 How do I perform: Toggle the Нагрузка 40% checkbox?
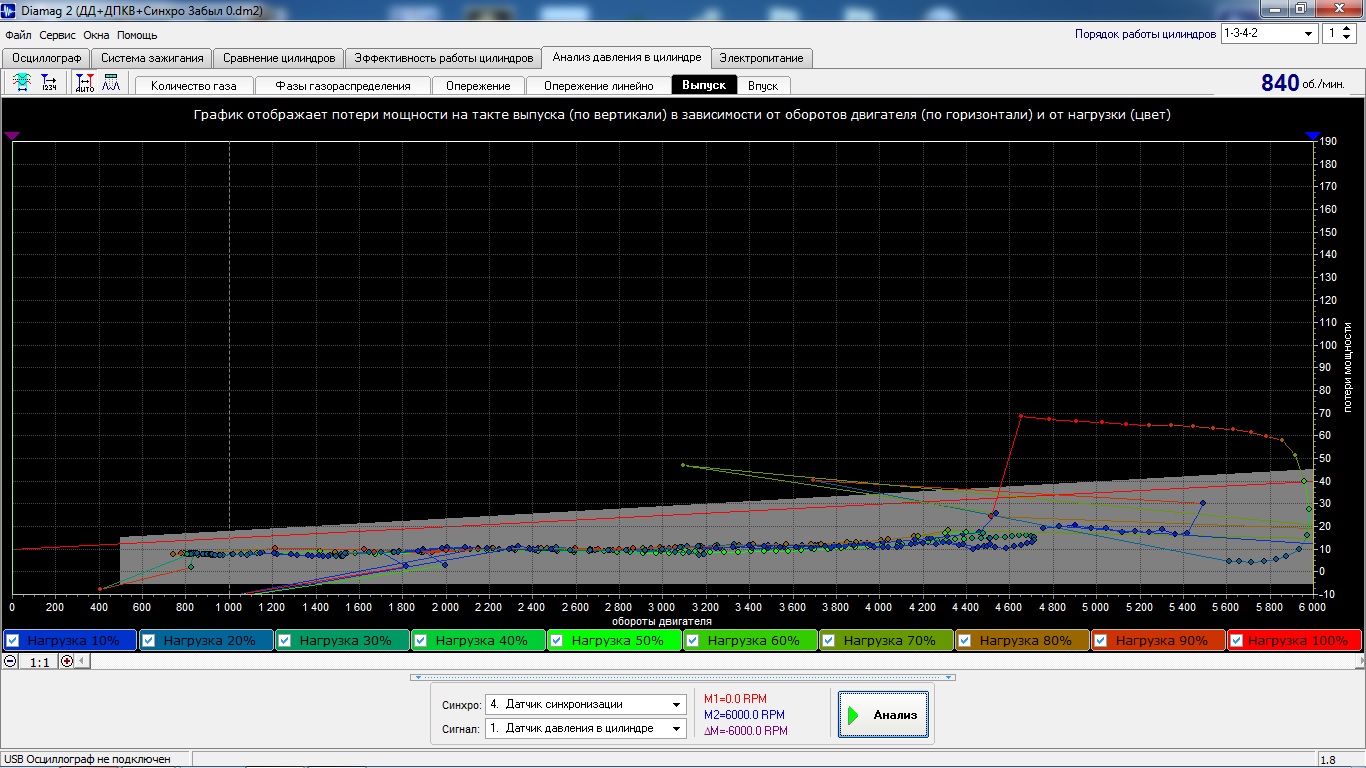click(x=421, y=640)
